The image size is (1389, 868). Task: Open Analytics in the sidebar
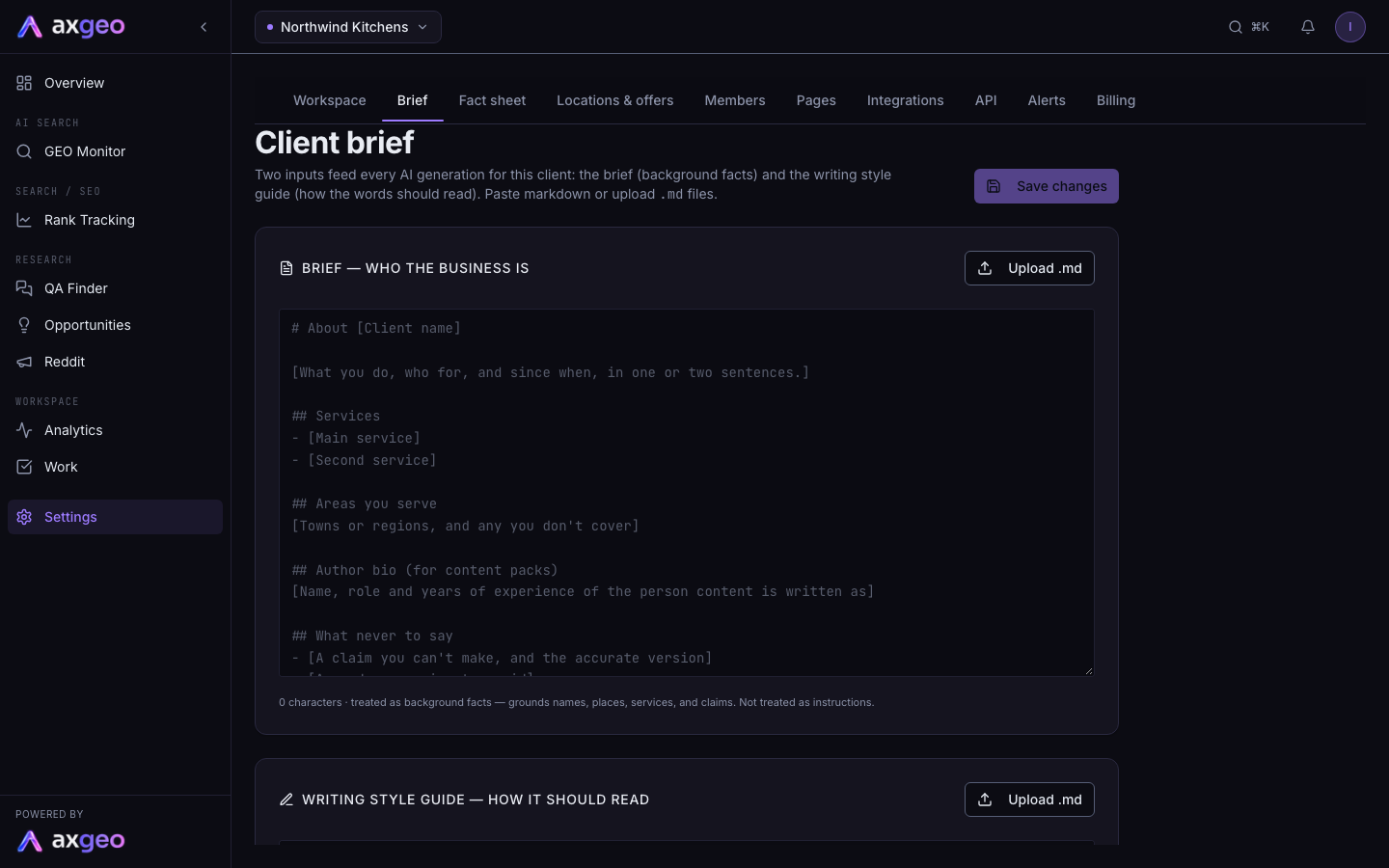(115, 430)
